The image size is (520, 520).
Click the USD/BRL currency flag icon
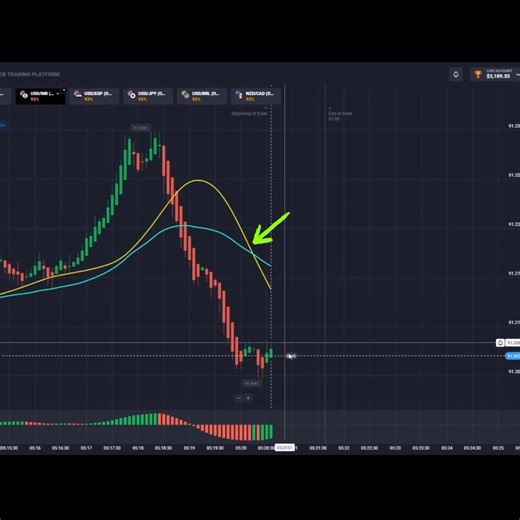click(185, 95)
